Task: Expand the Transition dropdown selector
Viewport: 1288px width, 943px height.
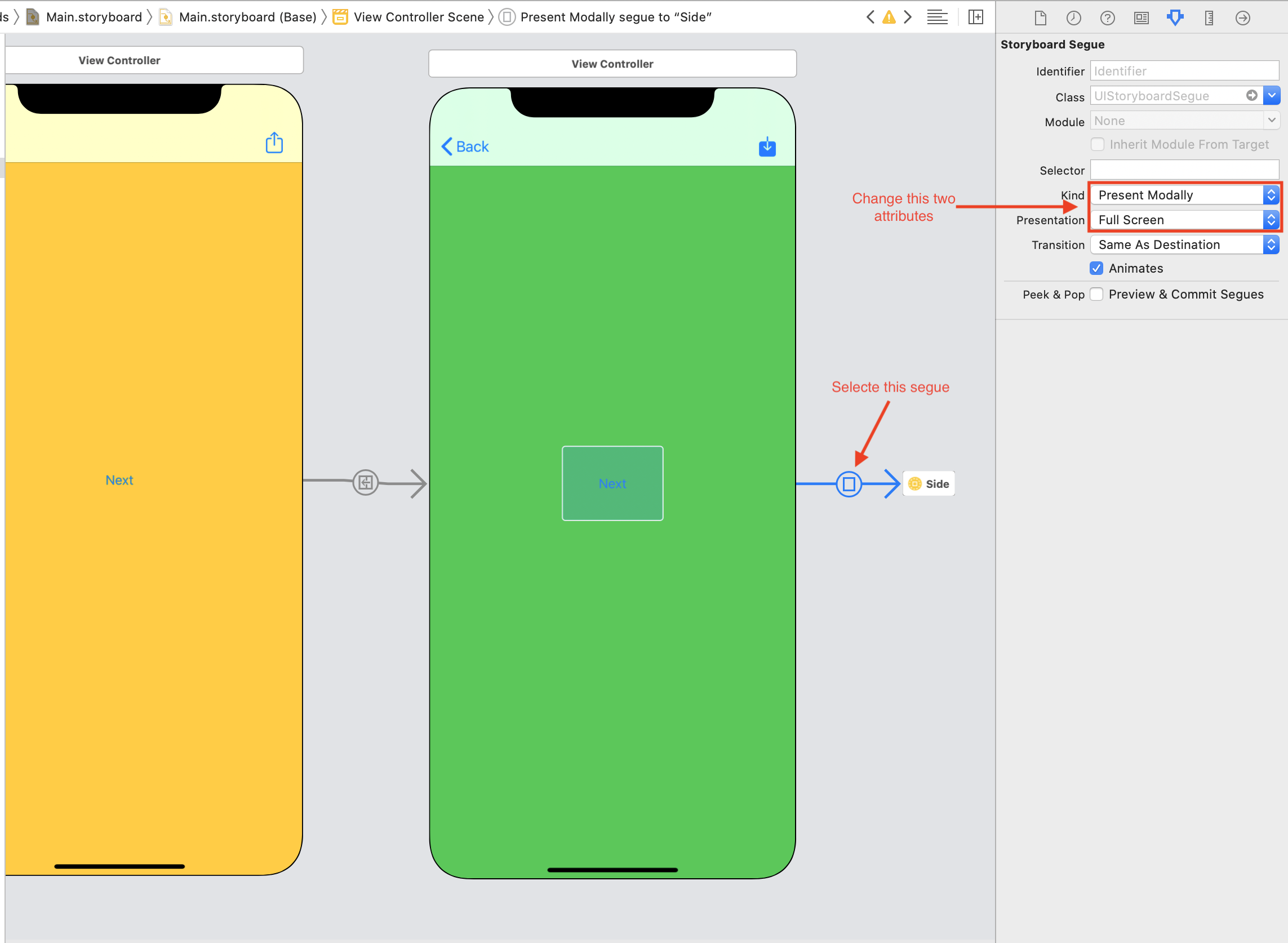Action: pyautogui.click(x=1272, y=244)
